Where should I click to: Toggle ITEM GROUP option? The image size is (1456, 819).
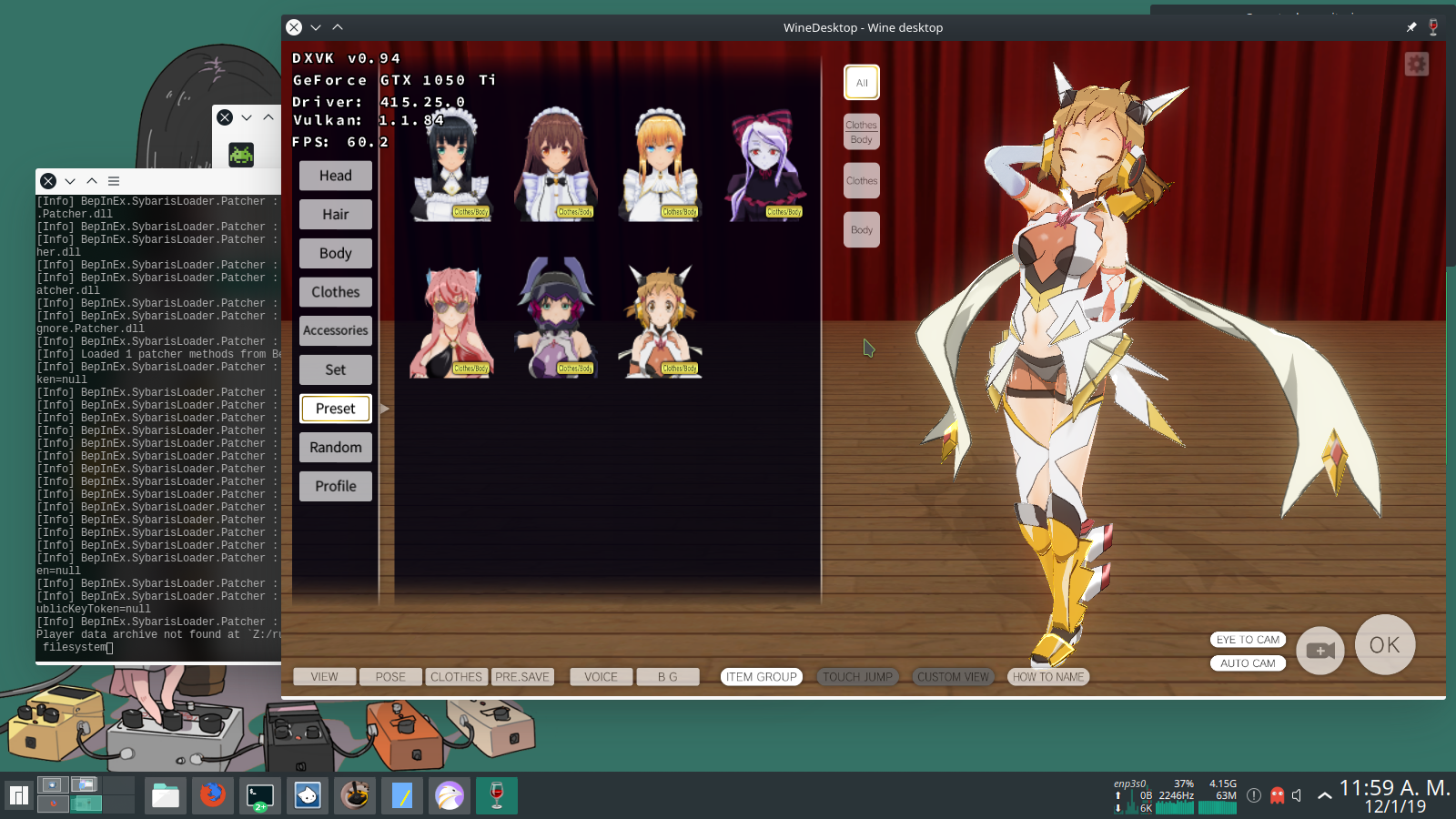(x=762, y=677)
